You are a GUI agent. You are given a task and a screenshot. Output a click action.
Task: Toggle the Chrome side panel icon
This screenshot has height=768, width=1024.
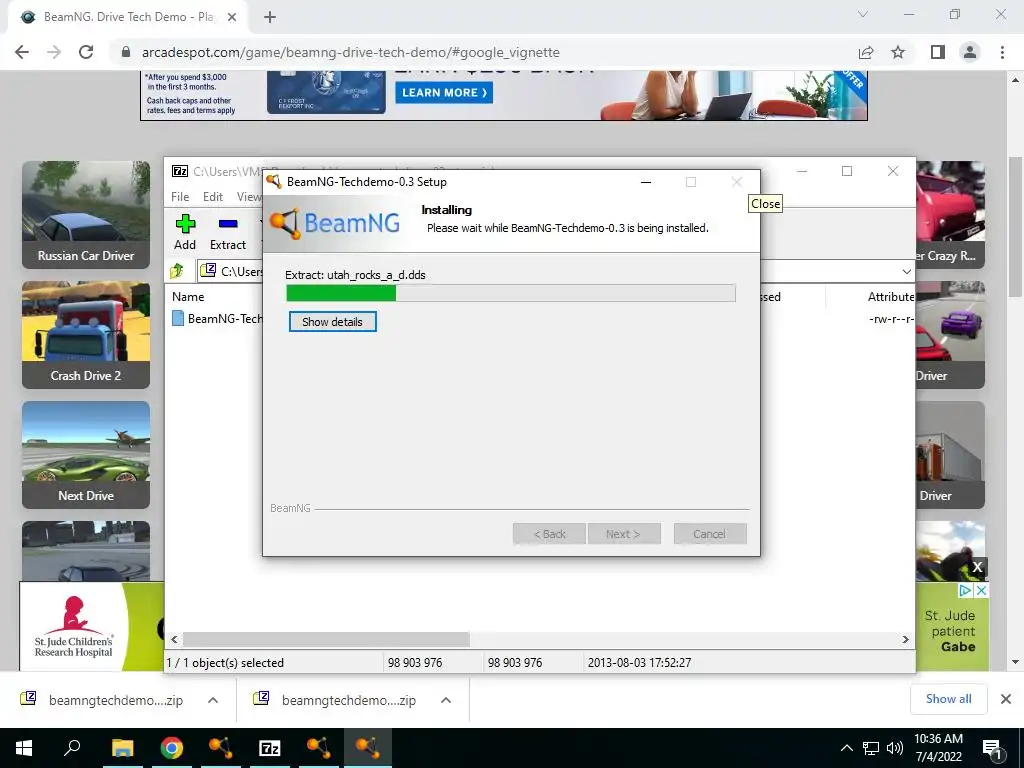coord(938,52)
